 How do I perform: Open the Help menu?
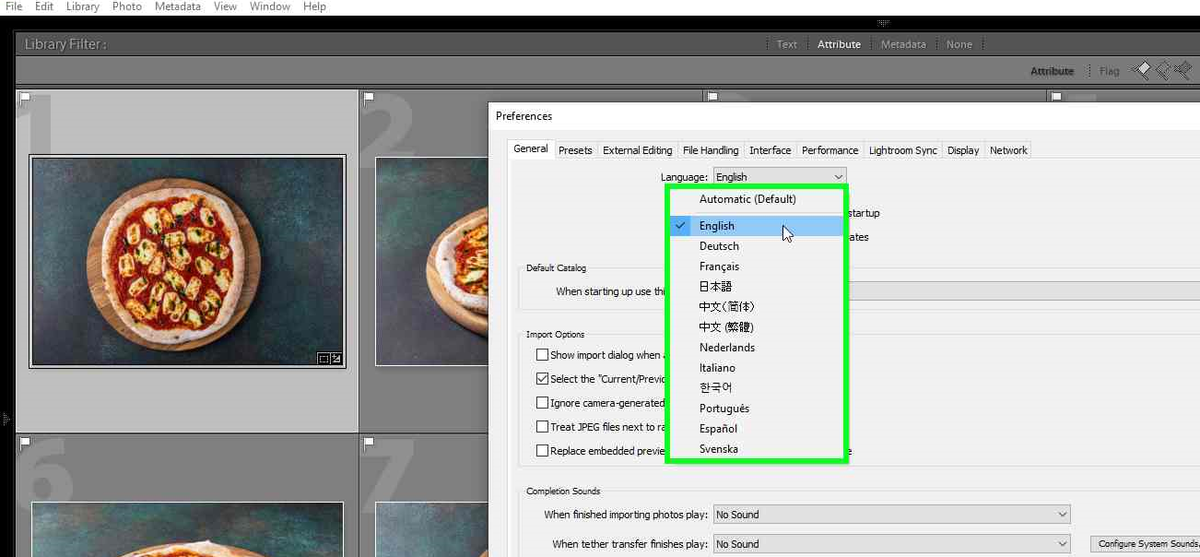coord(314,6)
